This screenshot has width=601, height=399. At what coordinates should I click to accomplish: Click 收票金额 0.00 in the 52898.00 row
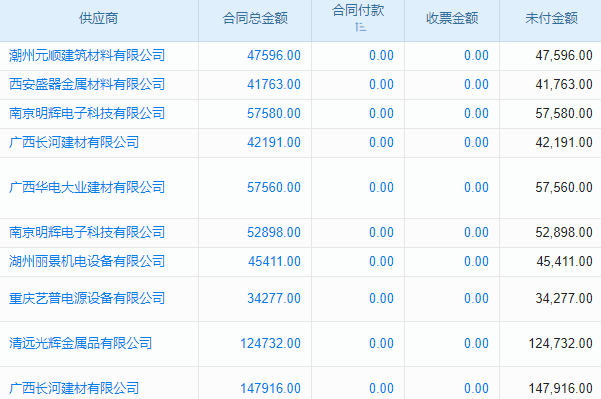pos(476,232)
